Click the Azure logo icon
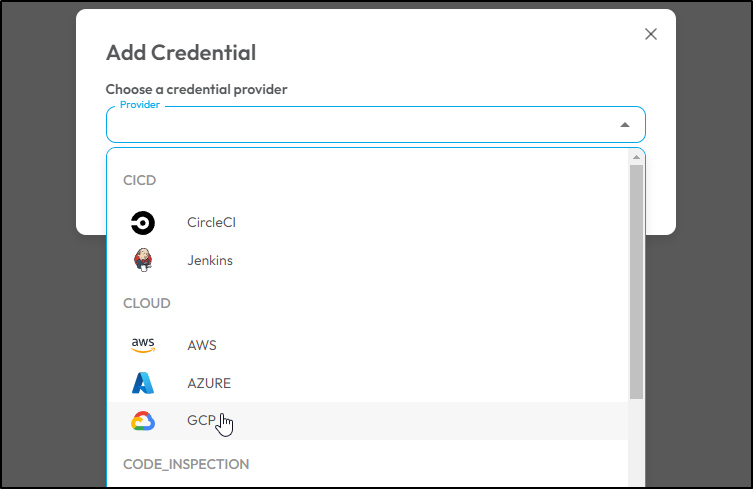The height and width of the screenshot is (489, 753). [143, 383]
